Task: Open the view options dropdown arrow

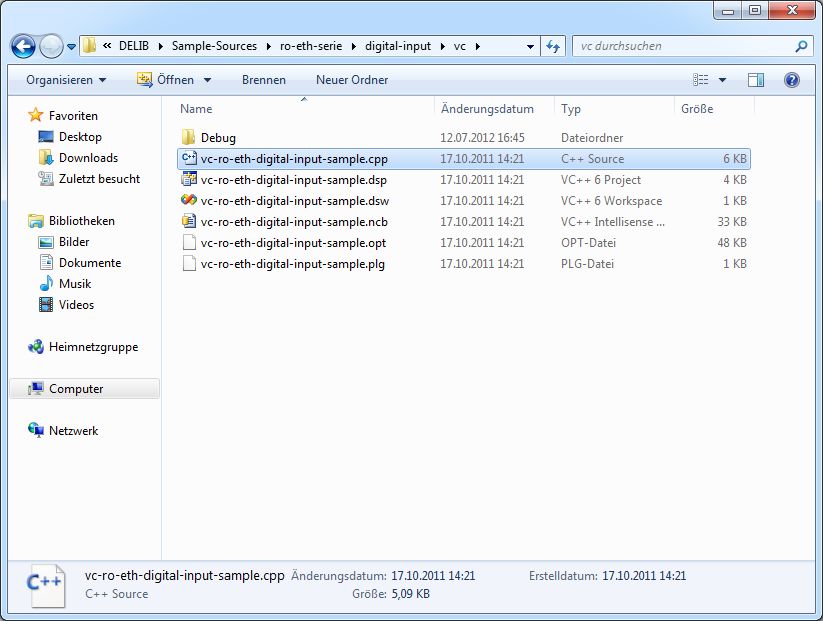Action: (723, 80)
